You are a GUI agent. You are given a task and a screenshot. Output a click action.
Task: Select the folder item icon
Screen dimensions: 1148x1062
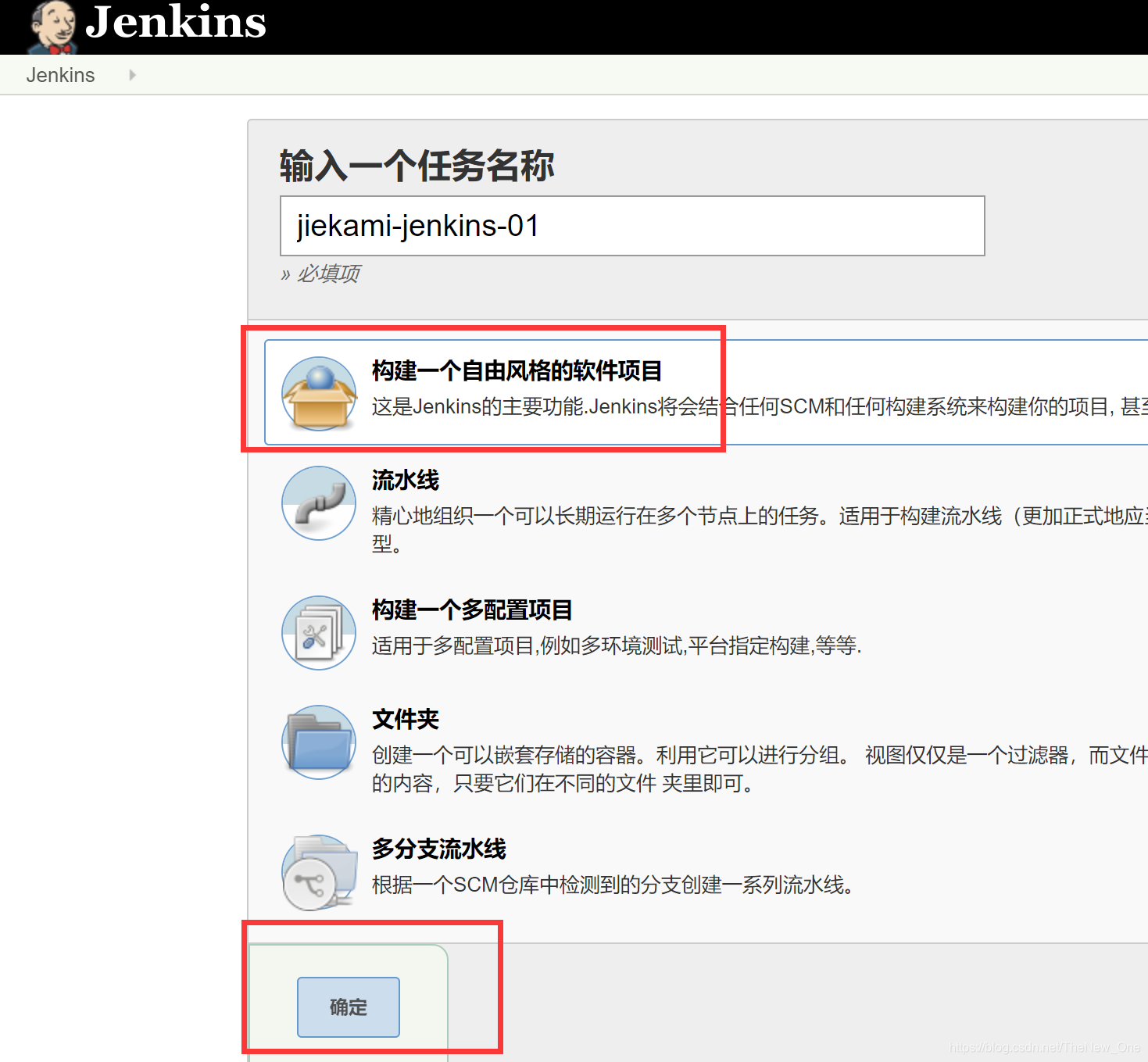click(x=319, y=742)
